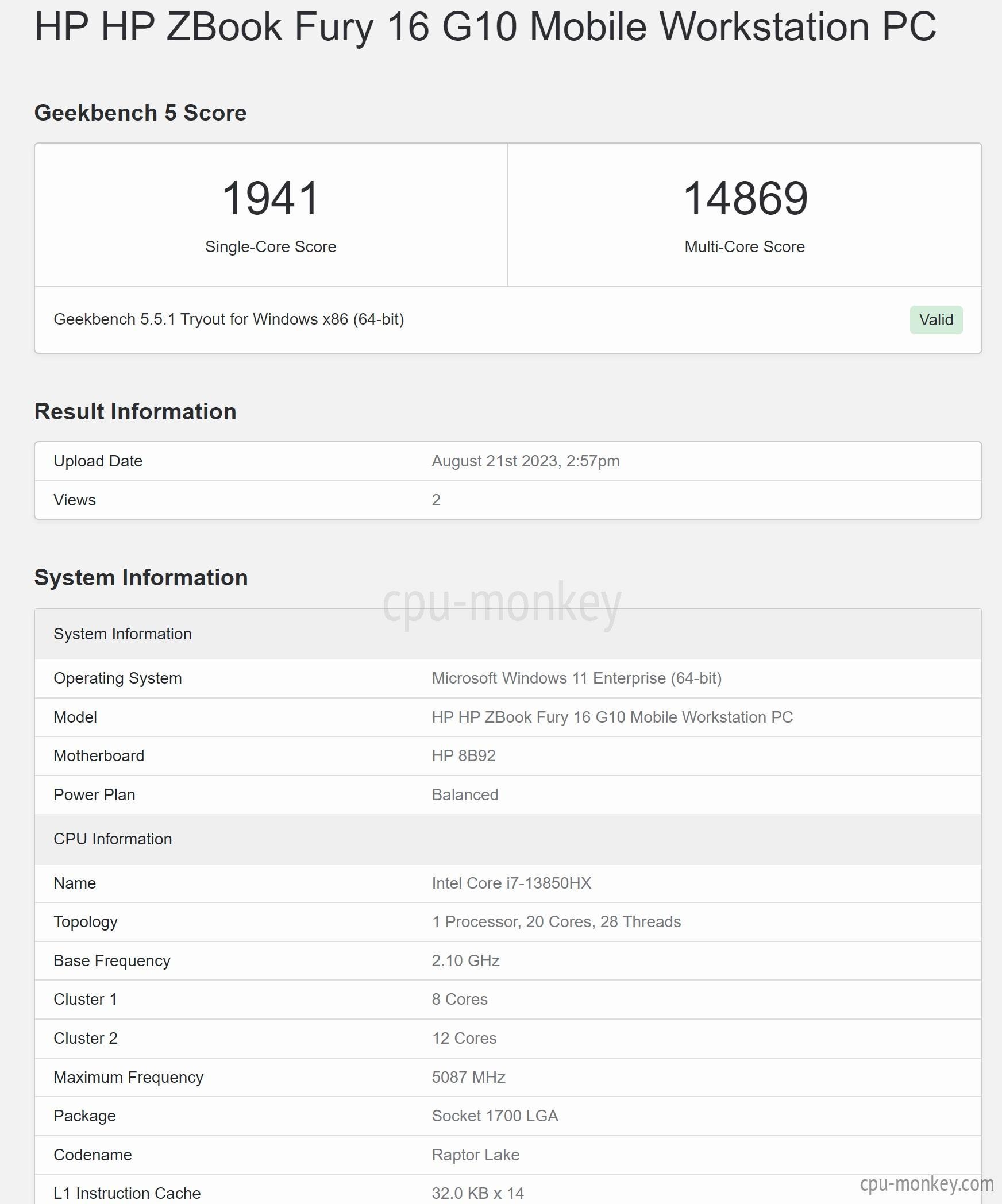The height and width of the screenshot is (1204, 1002).
Task: Click the Geekbench 5 Score heading
Action: [x=140, y=113]
